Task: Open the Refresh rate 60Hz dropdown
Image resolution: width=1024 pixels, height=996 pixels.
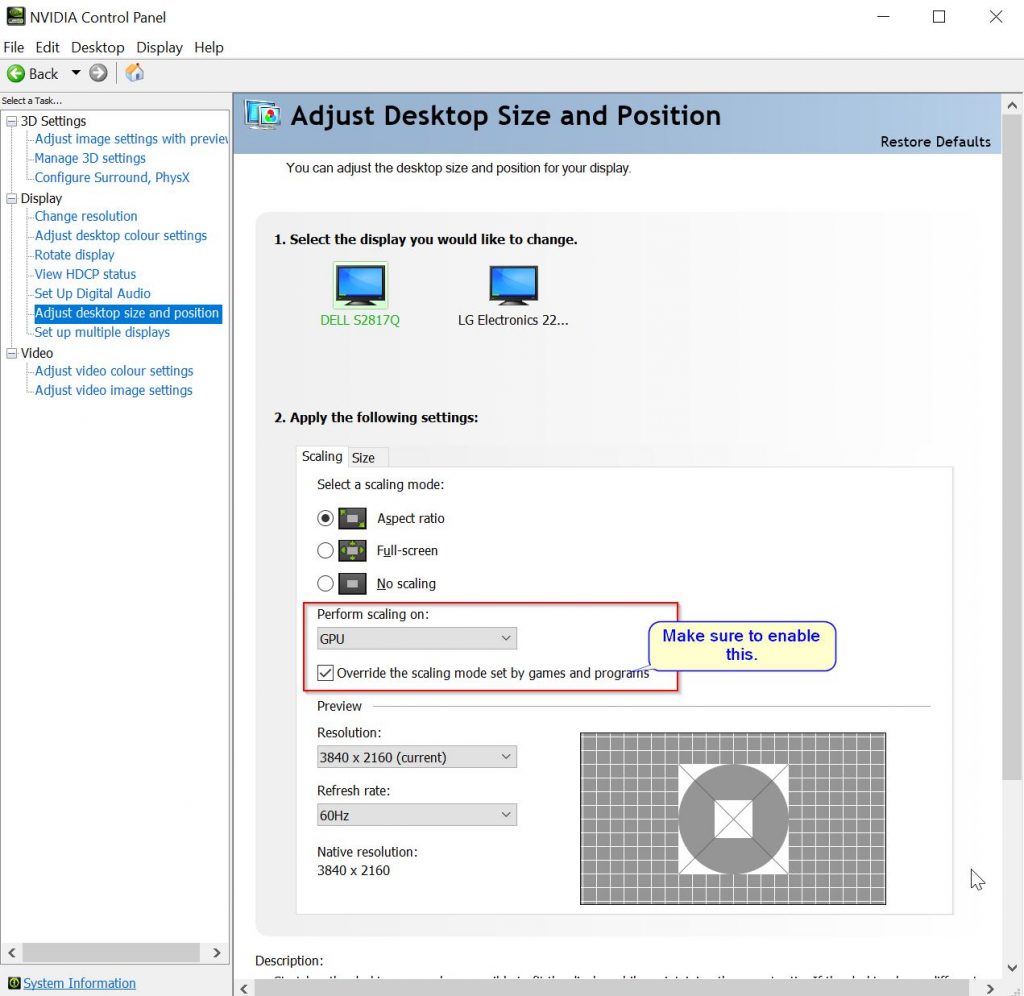Action: pyautogui.click(x=417, y=815)
